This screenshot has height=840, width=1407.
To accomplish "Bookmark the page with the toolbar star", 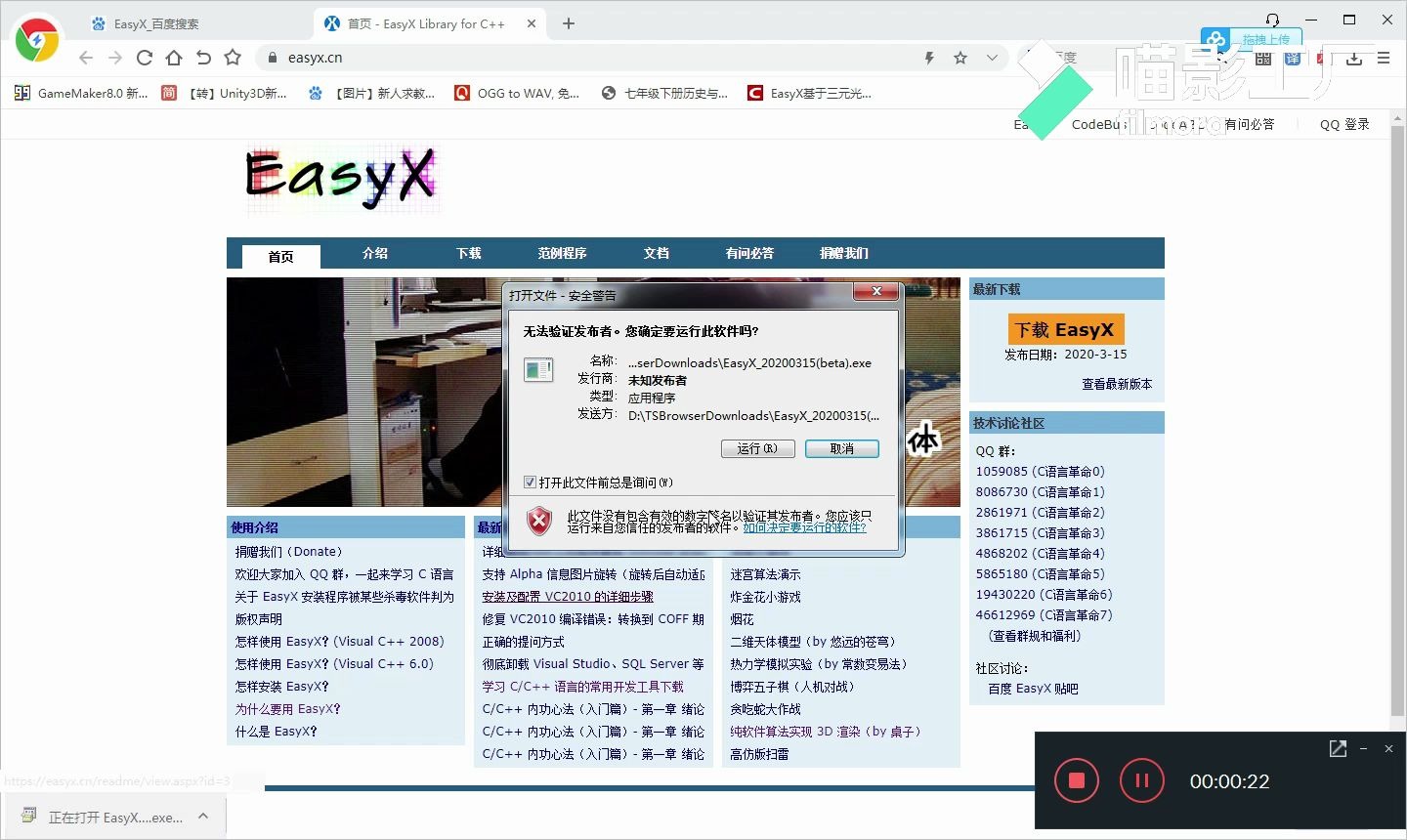I will coord(233,58).
